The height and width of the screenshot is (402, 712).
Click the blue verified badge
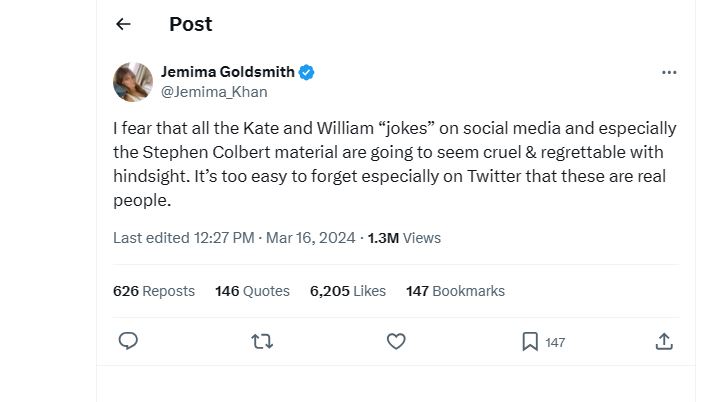click(307, 72)
